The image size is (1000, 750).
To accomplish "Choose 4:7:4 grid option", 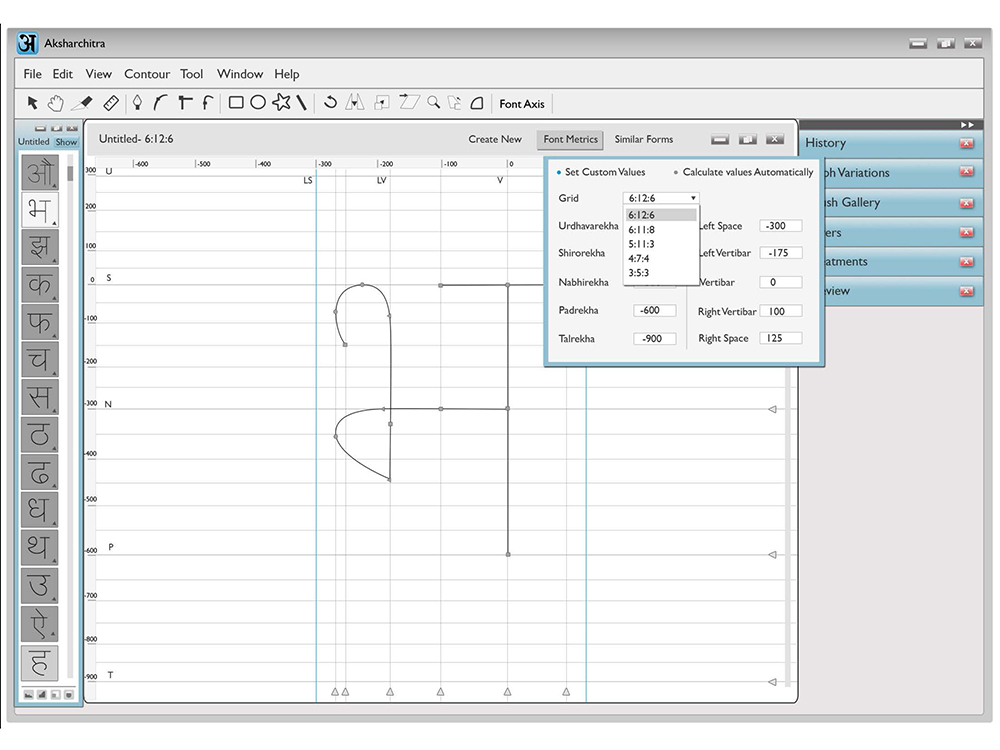I will [639, 259].
